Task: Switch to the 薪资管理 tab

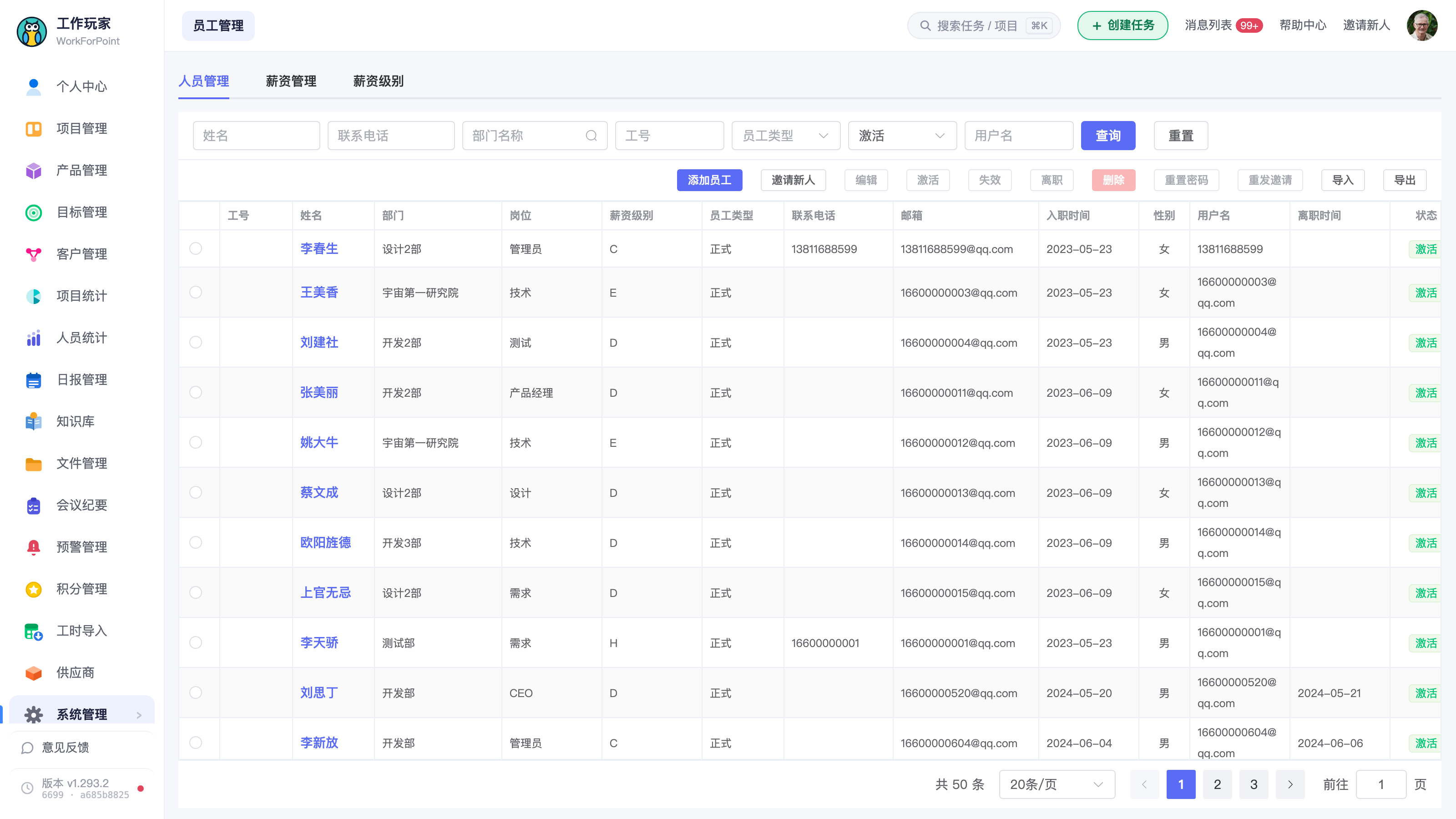Action: [291, 81]
